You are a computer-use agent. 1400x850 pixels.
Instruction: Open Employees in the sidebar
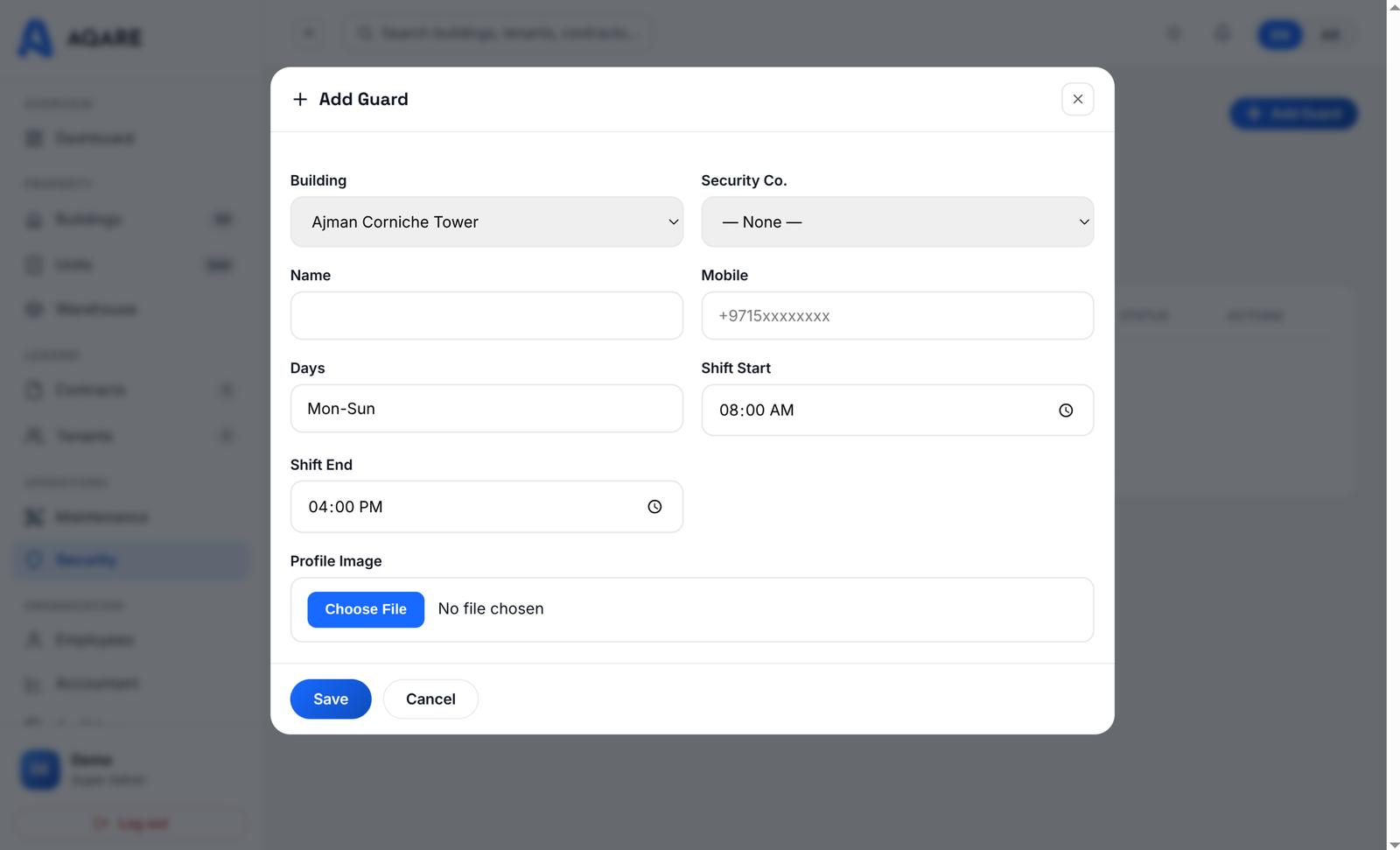click(131, 640)
